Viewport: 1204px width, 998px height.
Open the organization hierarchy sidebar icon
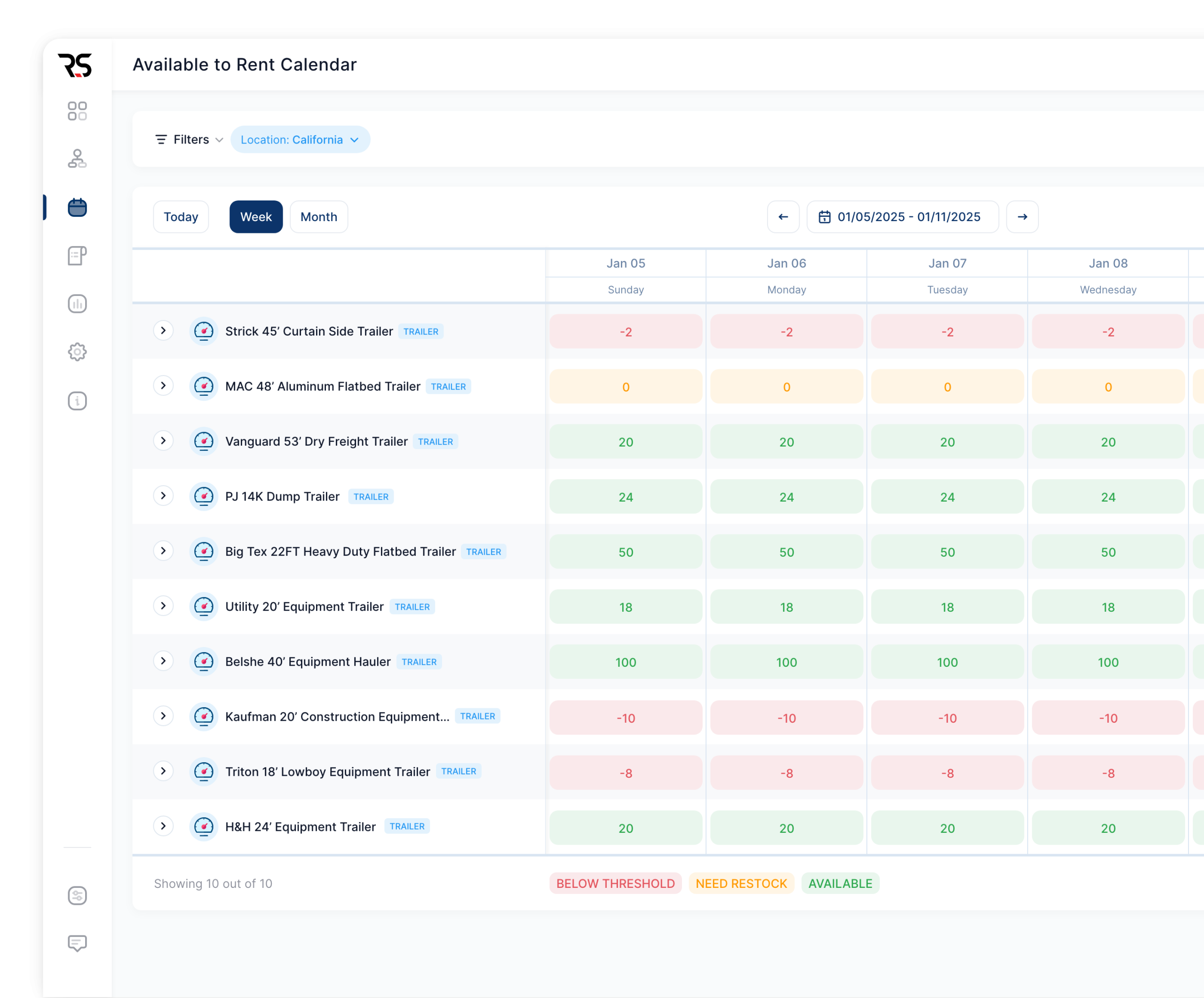(77, 159)
